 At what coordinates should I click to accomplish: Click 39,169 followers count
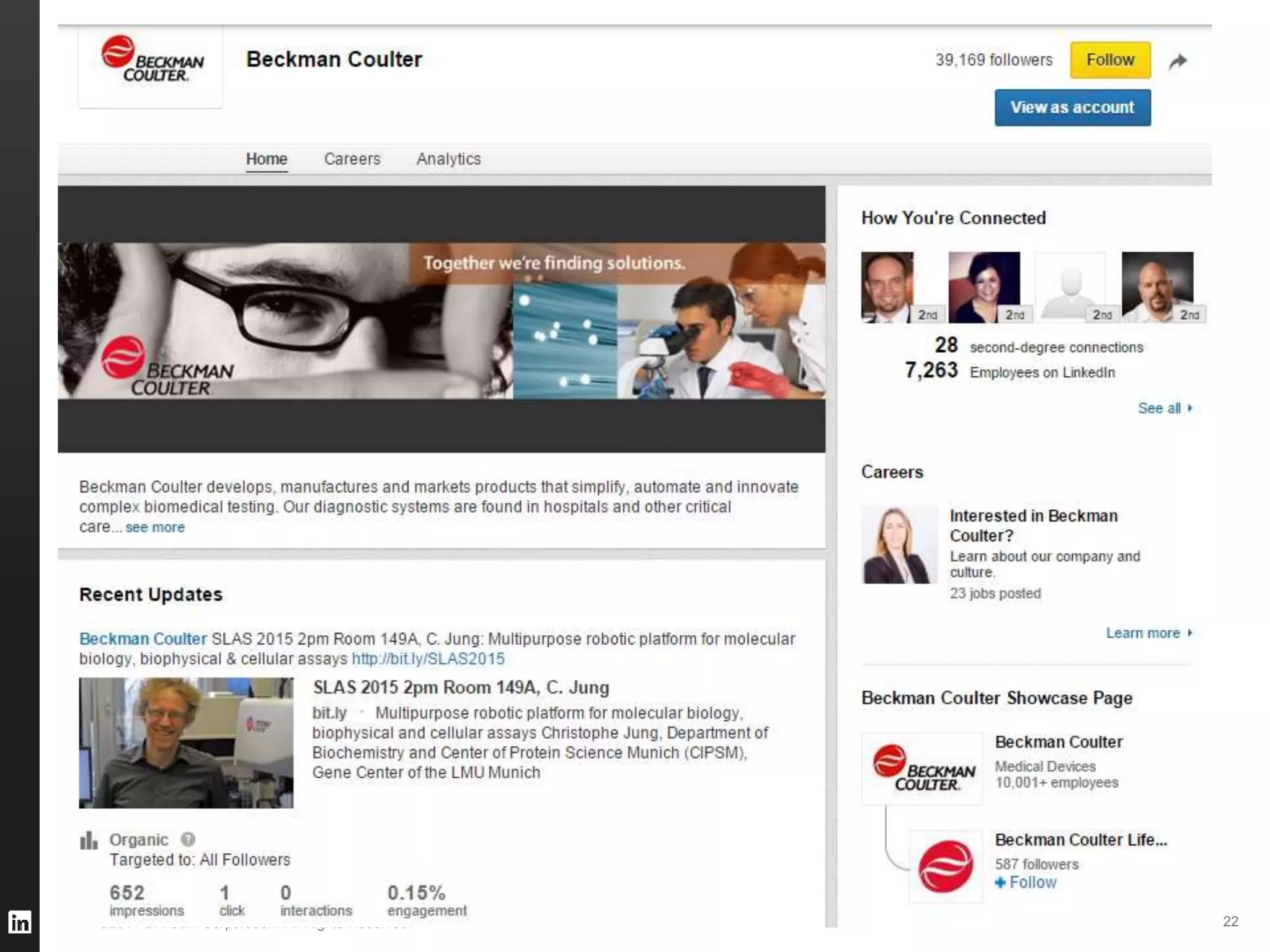click(994, 60)
